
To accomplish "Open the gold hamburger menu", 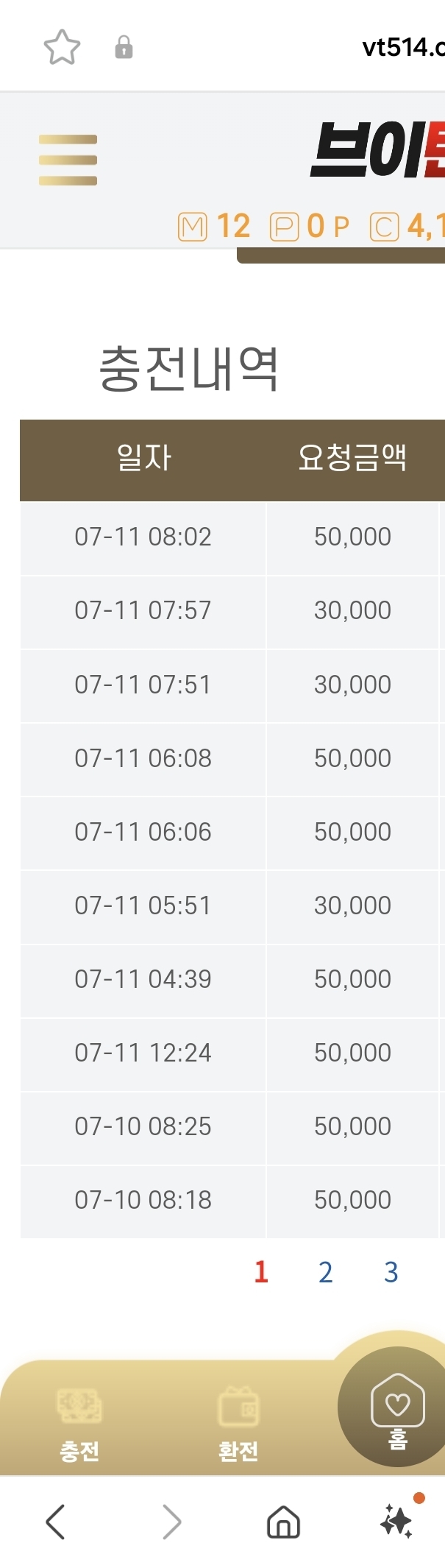I will click(x=68, y=160).
